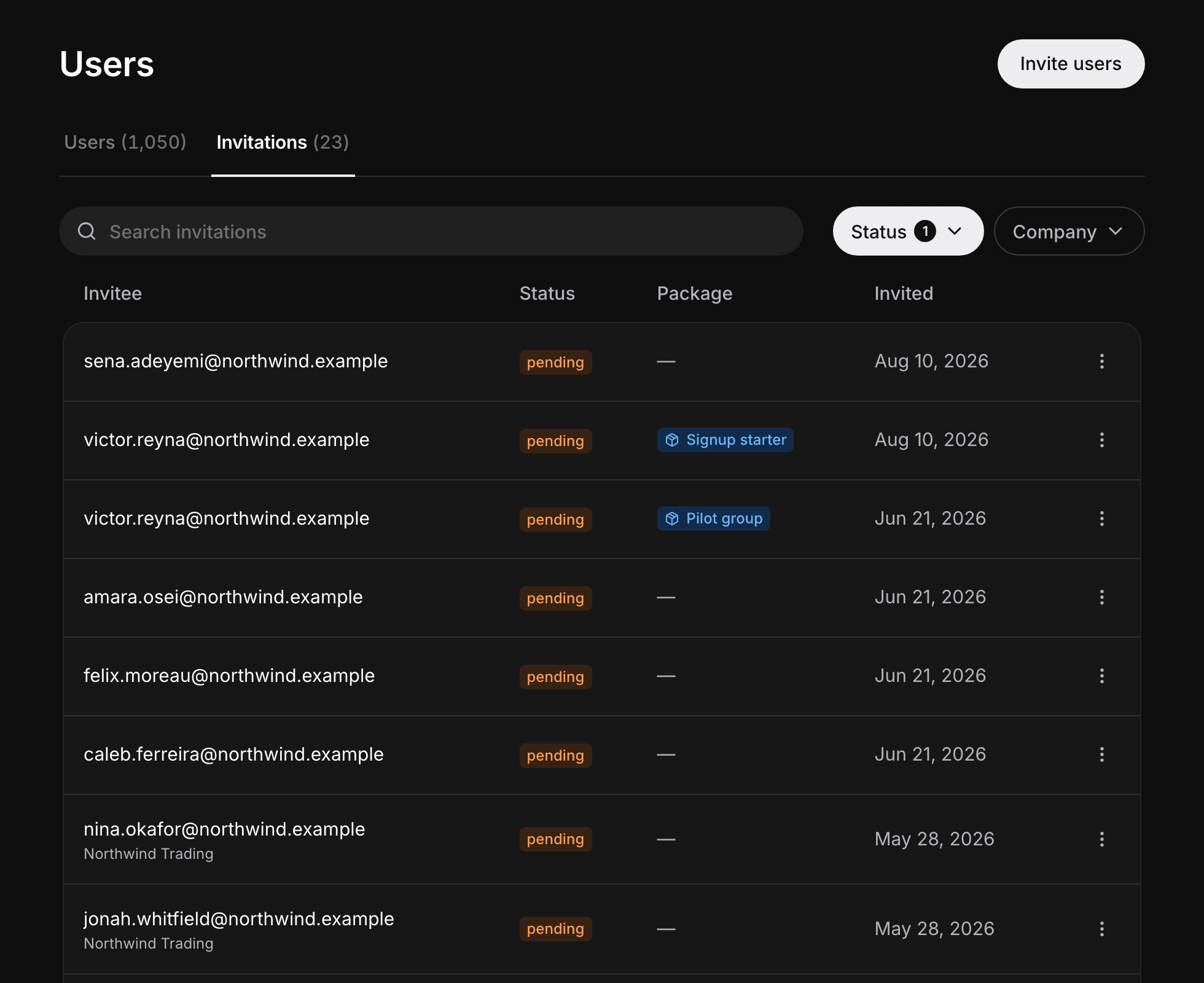Click Northwind Trading under nina.okafor
Screen dimensions: 1204x983
pos(148,854)
